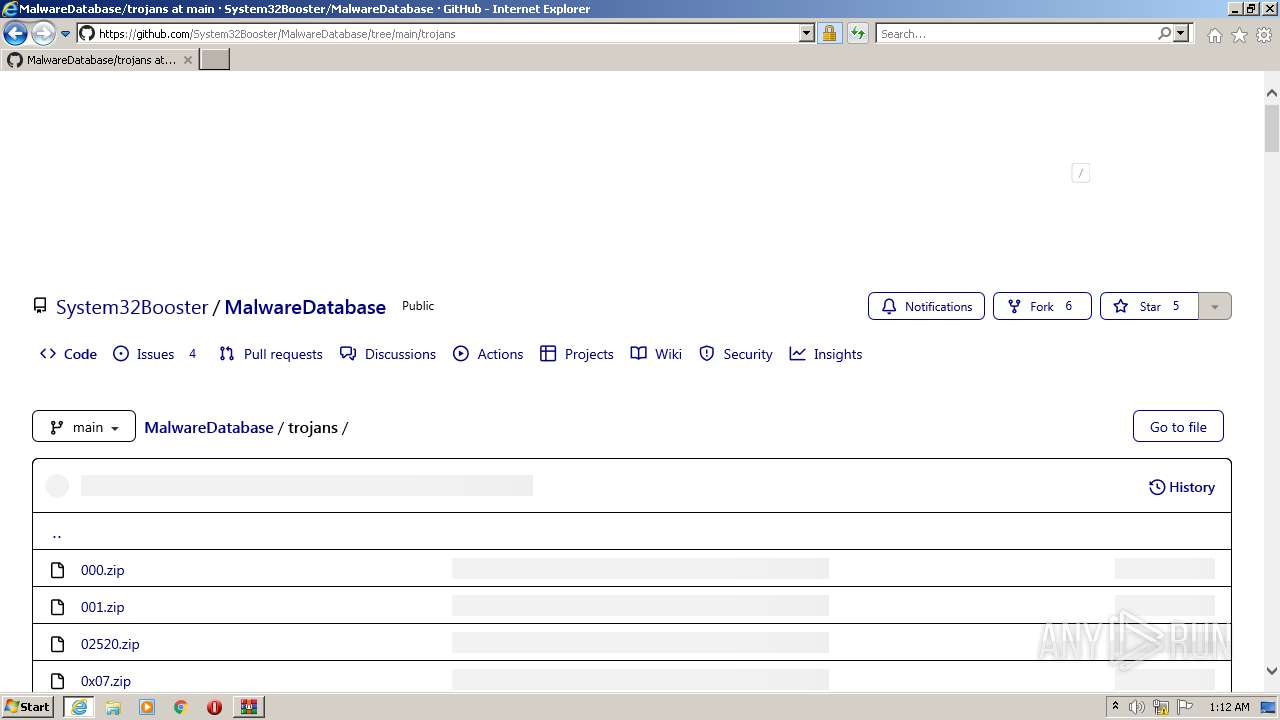Go back with the browser Back arrow
Viewport: 1280px width, 720px height.
[x=15, y=34]
